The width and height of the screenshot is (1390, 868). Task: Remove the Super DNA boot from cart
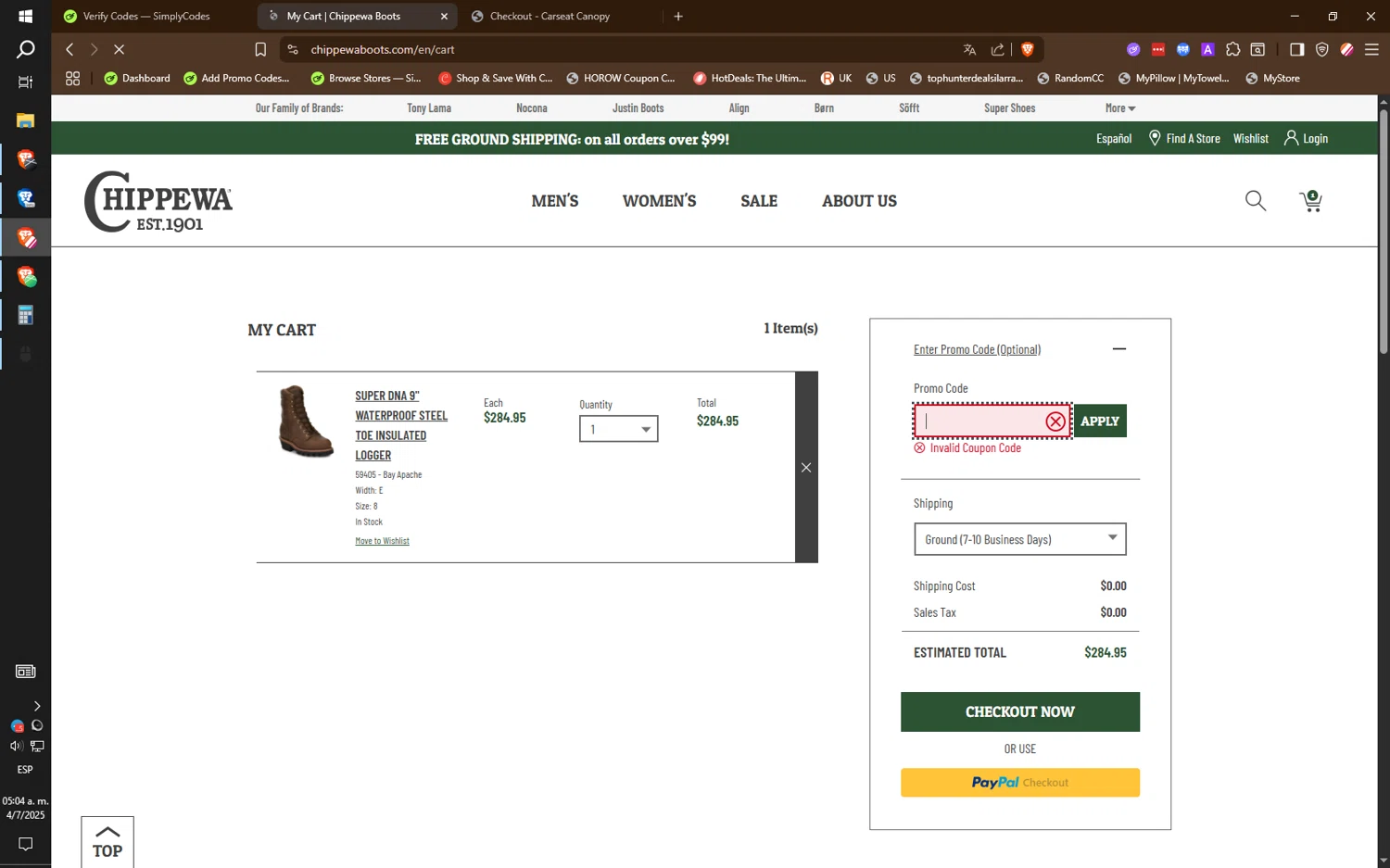coord(806,467)
